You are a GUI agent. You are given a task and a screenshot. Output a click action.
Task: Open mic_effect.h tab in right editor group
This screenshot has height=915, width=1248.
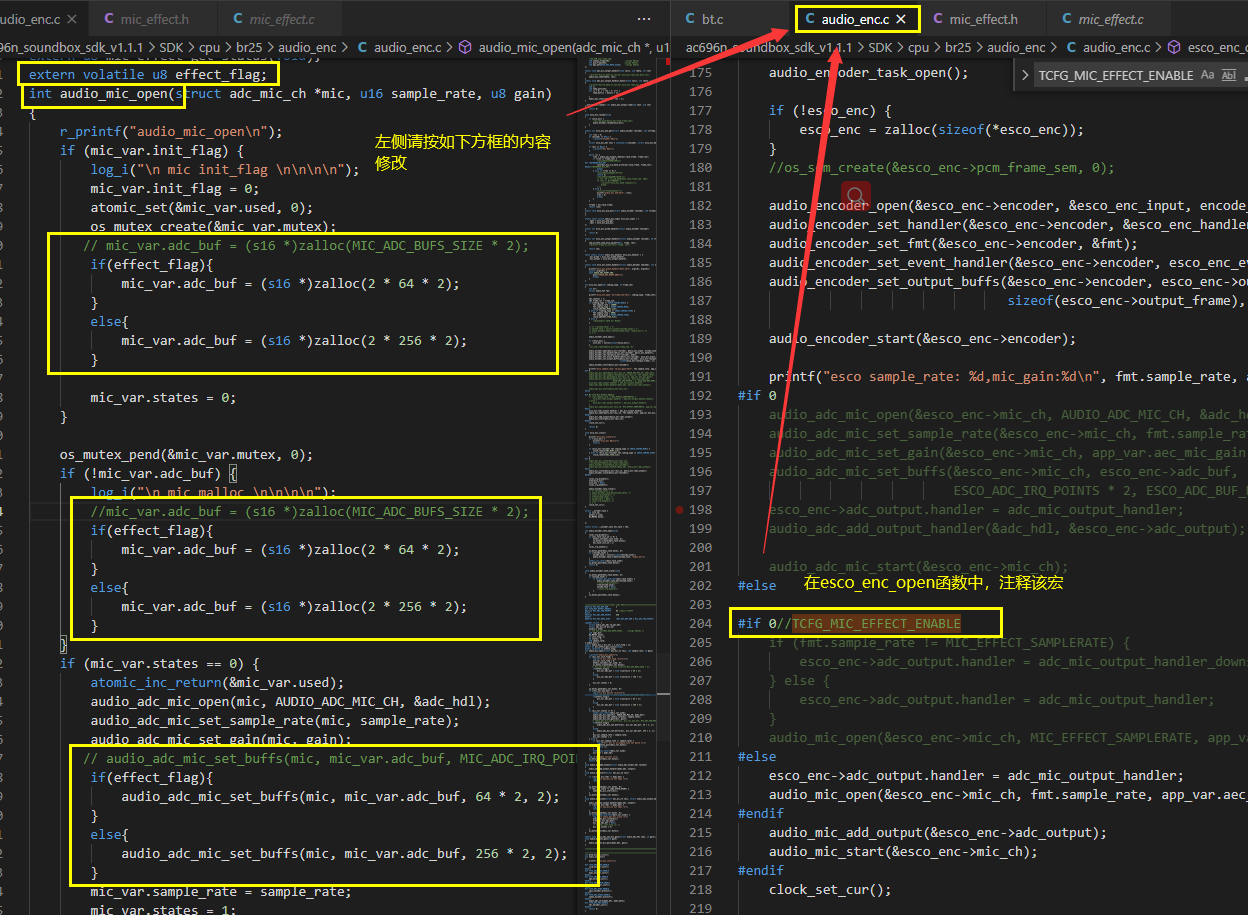click(x=983, y=19)
